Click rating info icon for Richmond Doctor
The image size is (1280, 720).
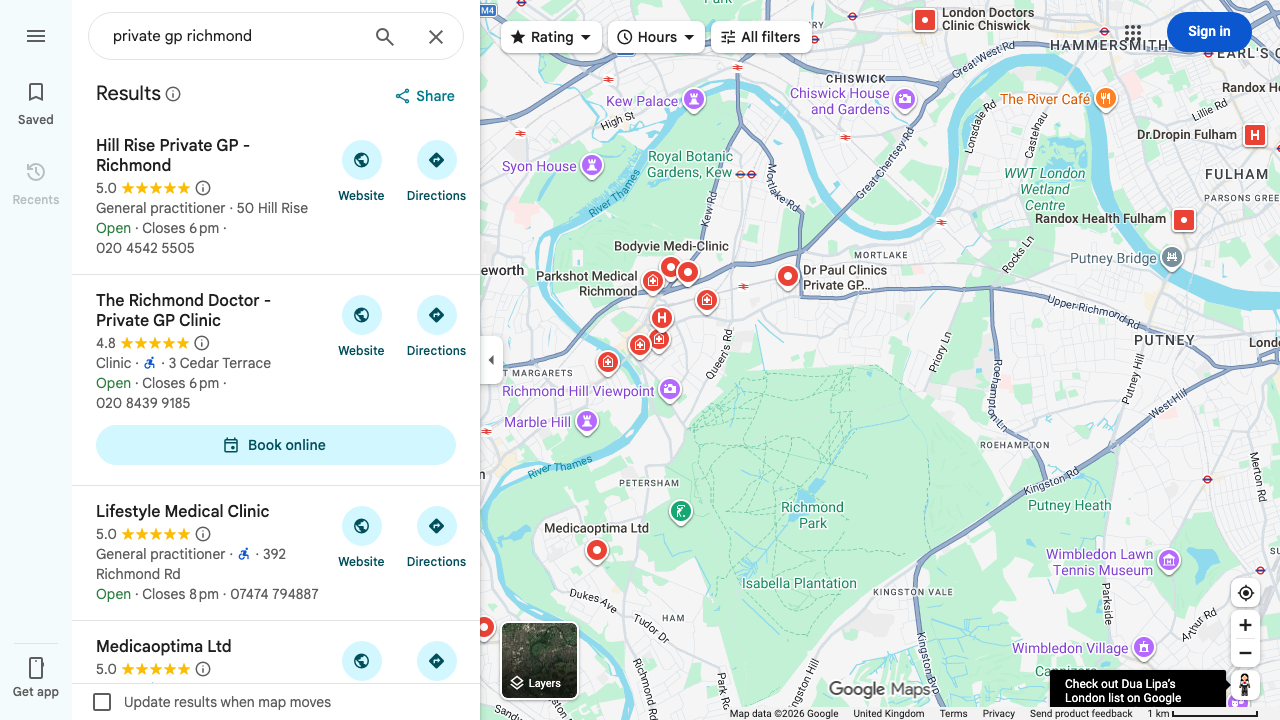[x=202, y=343]
